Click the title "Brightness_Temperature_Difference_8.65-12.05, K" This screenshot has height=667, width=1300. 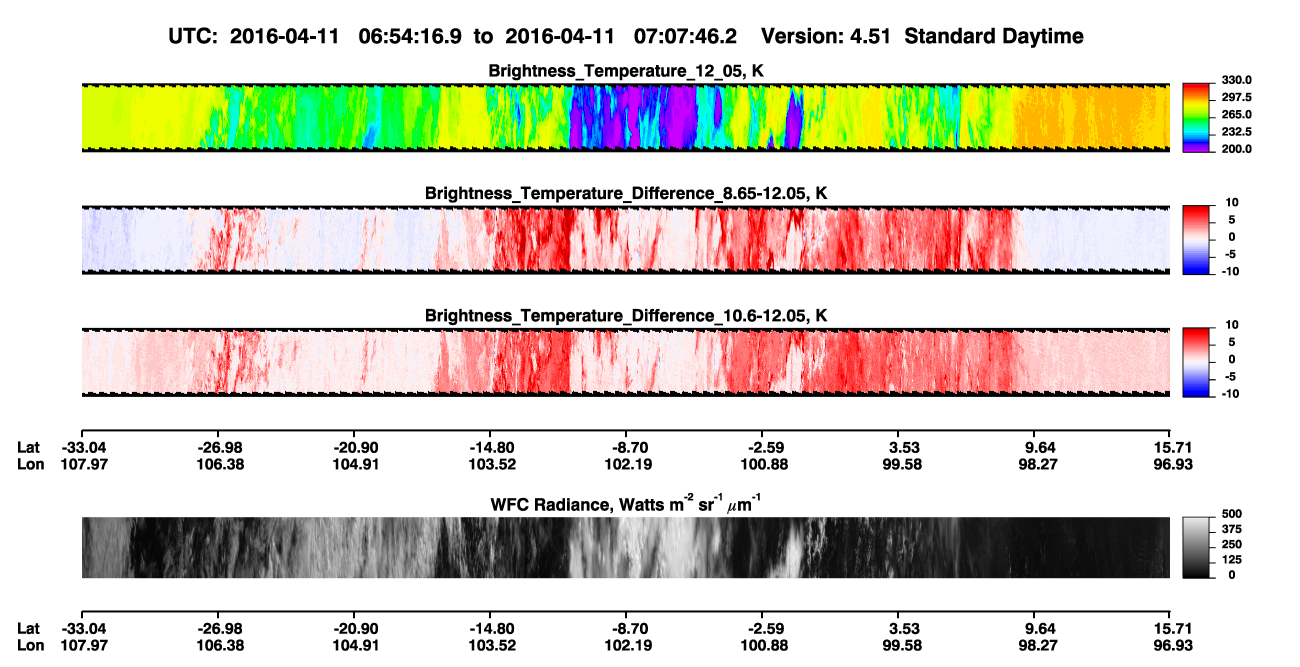pos(626,193)
